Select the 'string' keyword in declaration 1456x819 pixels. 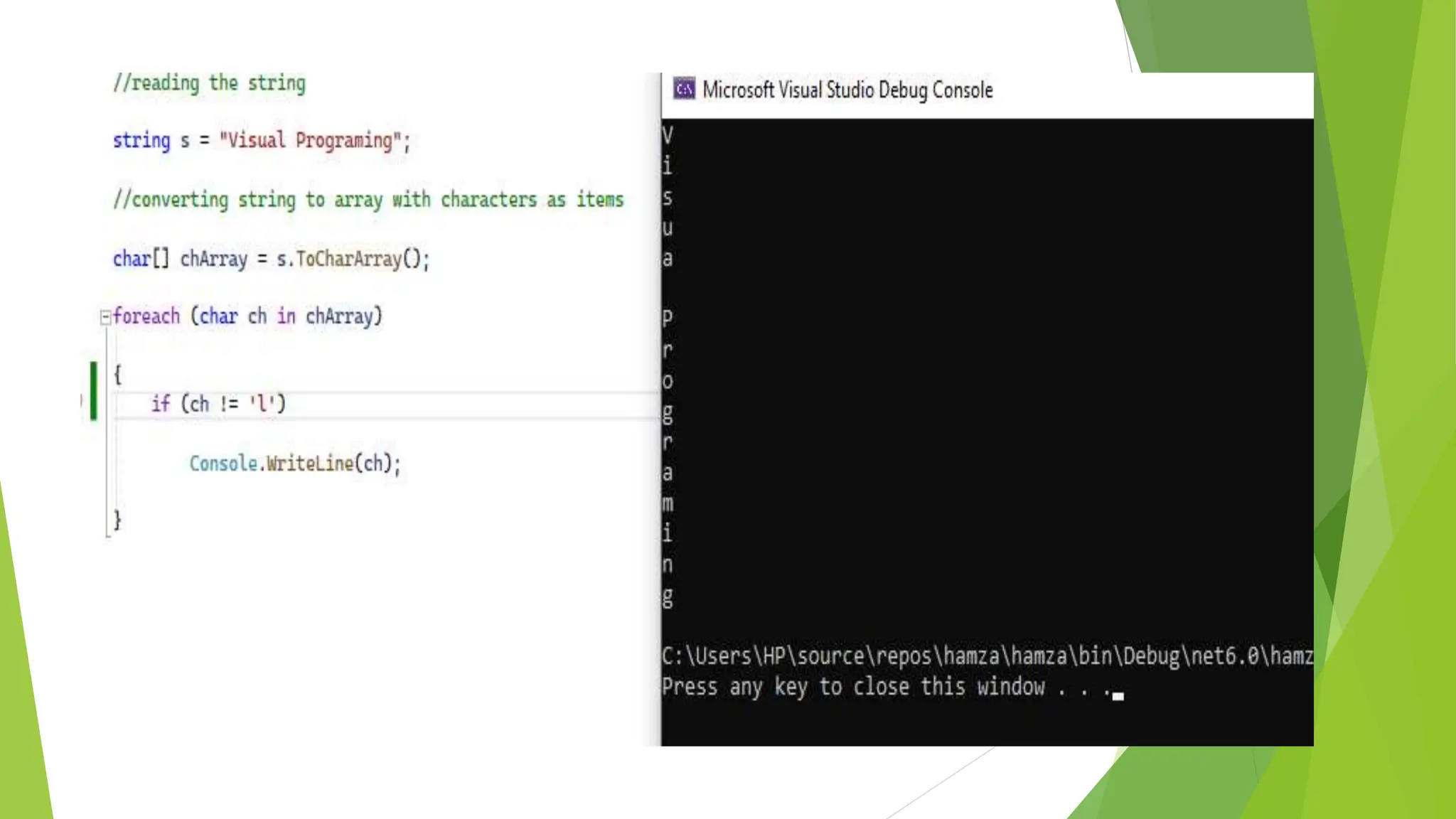coord(141,140)
